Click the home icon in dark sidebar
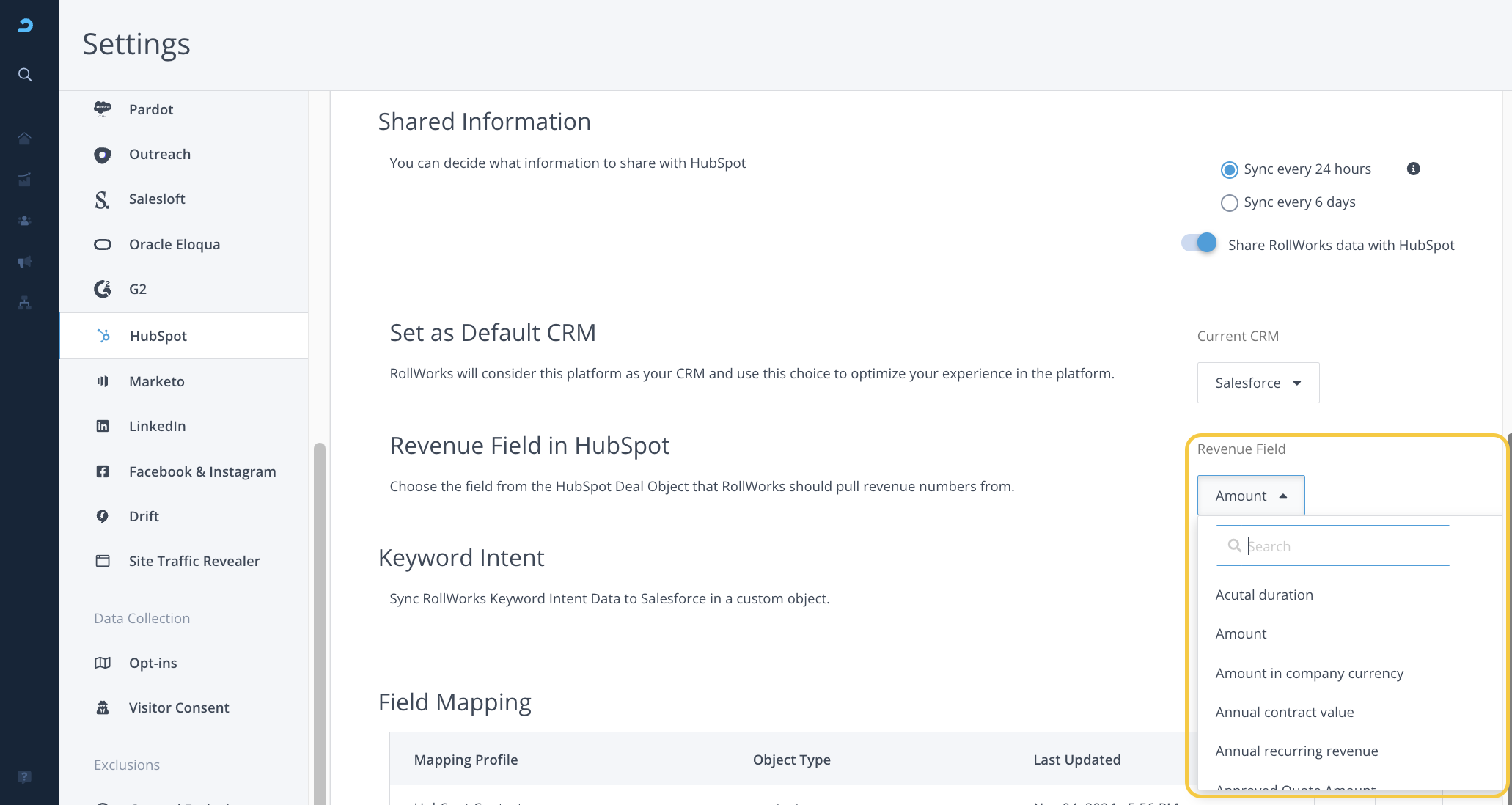 (x=25, y=139)
